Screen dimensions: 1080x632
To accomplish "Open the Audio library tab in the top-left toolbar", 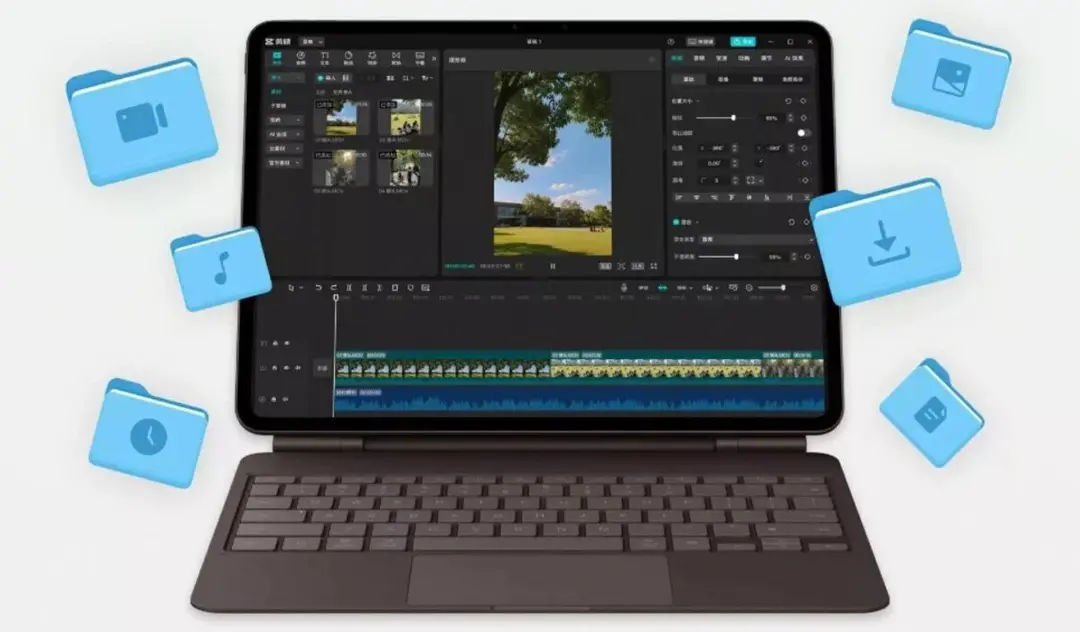I will click(301, 58).
